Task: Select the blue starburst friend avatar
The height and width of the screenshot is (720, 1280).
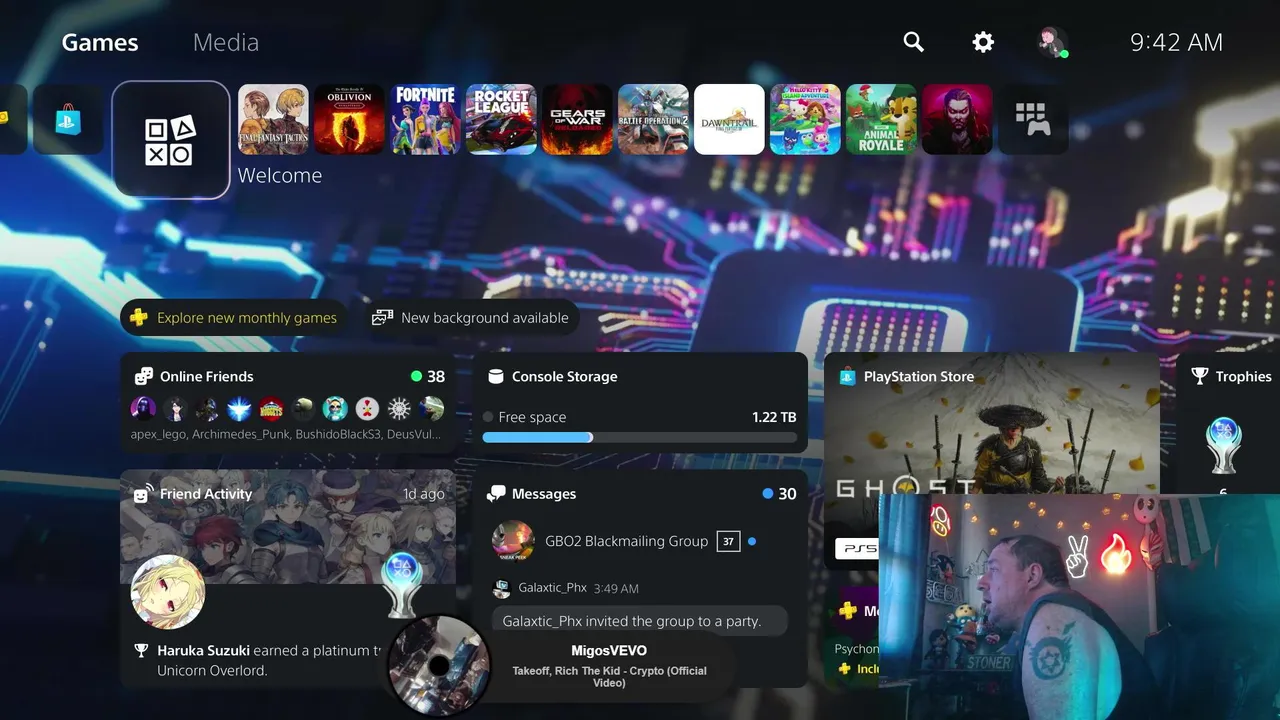Action: 239,408
